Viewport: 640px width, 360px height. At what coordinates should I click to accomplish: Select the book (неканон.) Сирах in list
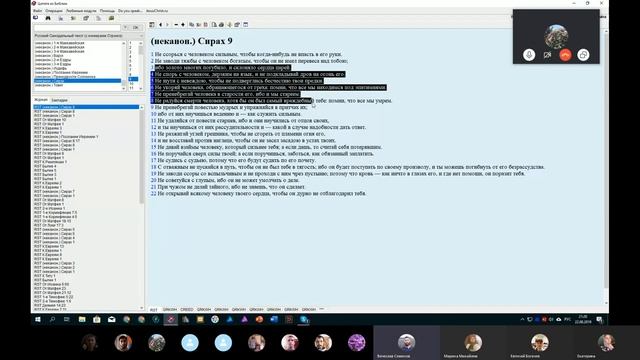click(x=78, y=81)
